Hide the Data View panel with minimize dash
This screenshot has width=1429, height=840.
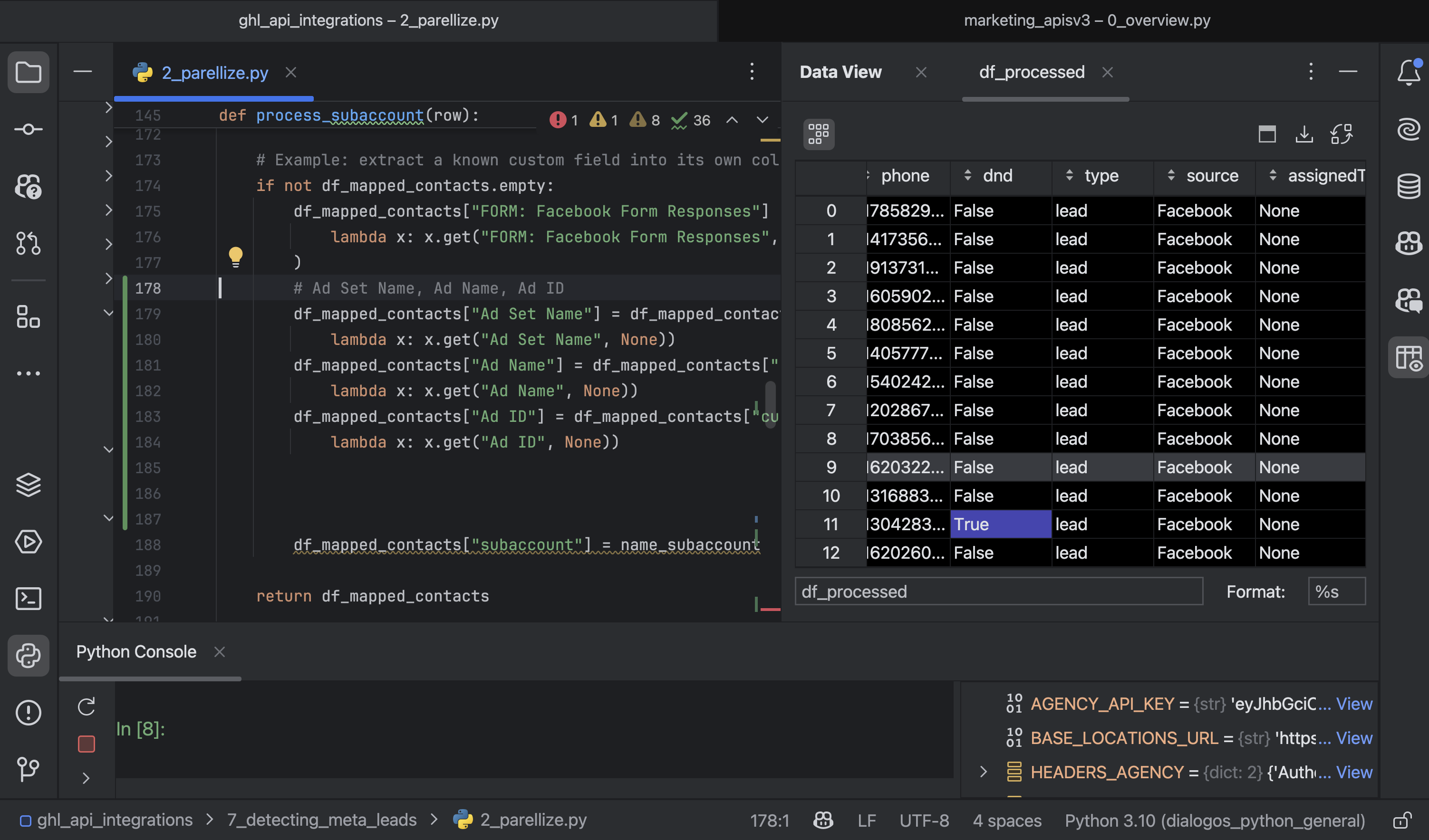pyautogui.click(x=1348, y=72)
